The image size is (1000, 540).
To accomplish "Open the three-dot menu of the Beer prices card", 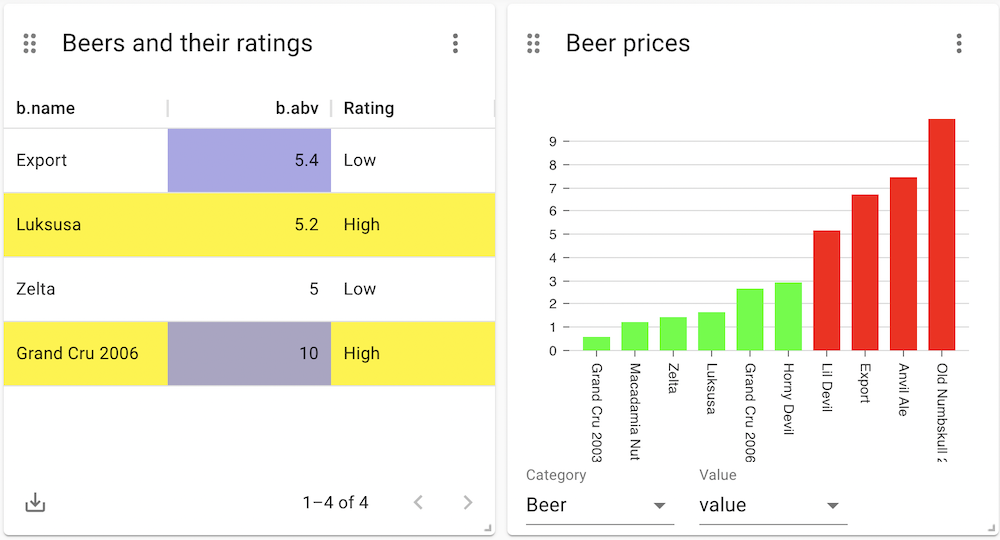I will pyautogui.click(x=959, y=43).
